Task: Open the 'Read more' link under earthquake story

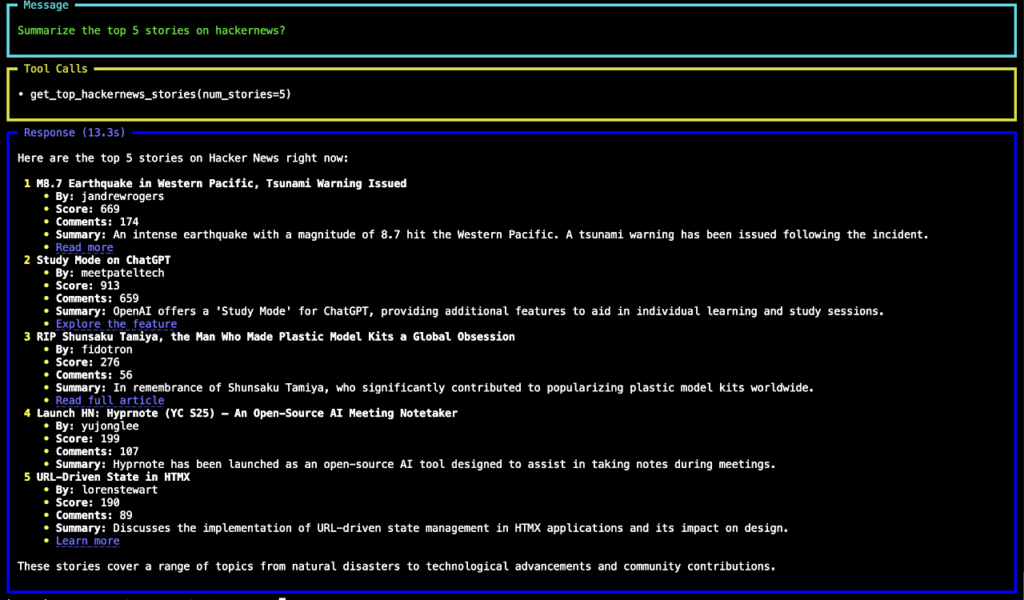Action: tap(84, 247)
